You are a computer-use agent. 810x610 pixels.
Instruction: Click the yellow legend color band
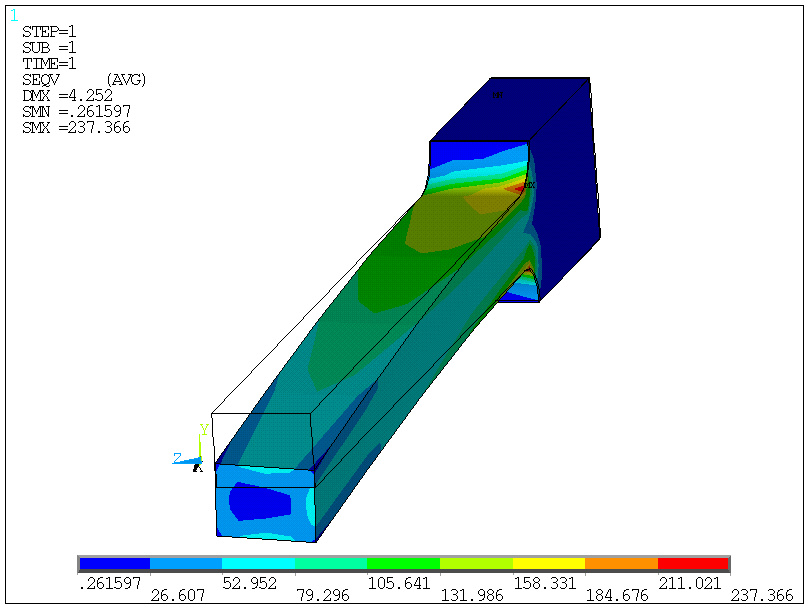tap(549, 564)
